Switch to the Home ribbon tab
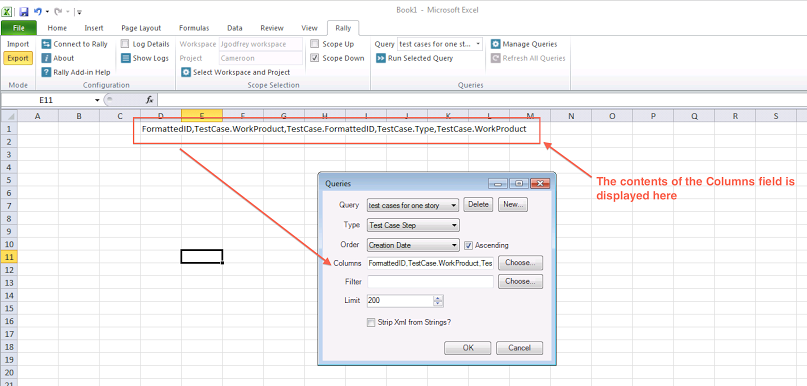 (x=57, y=28)
